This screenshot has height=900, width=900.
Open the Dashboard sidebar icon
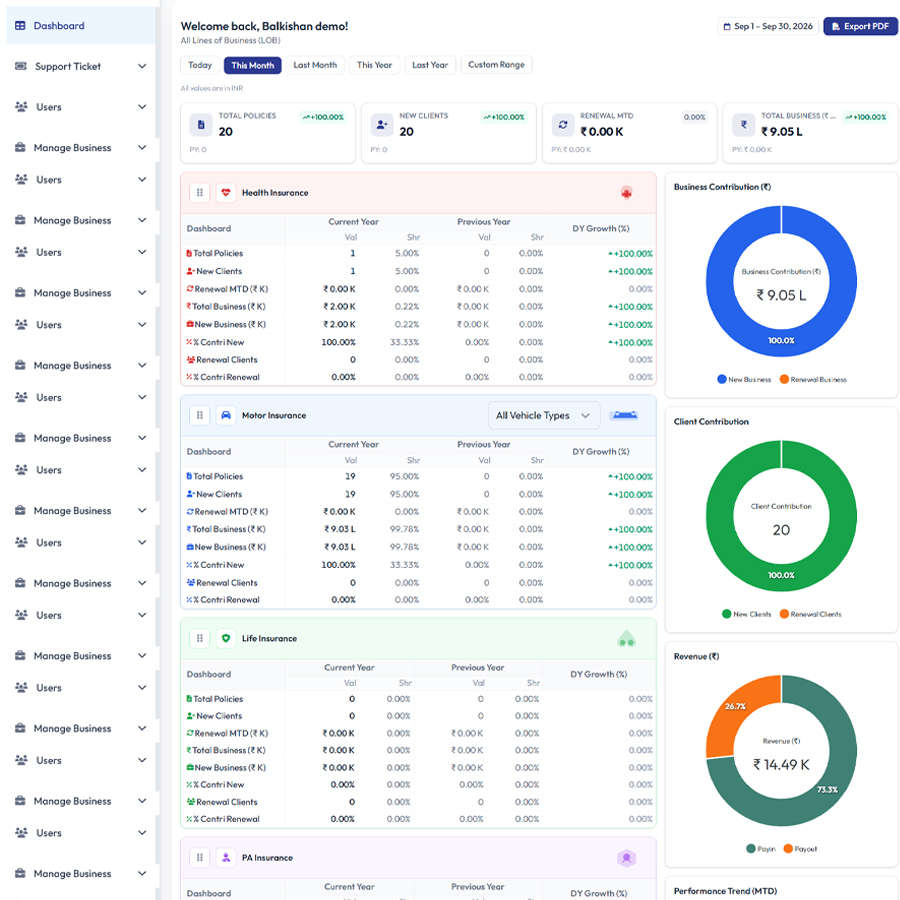20,26
